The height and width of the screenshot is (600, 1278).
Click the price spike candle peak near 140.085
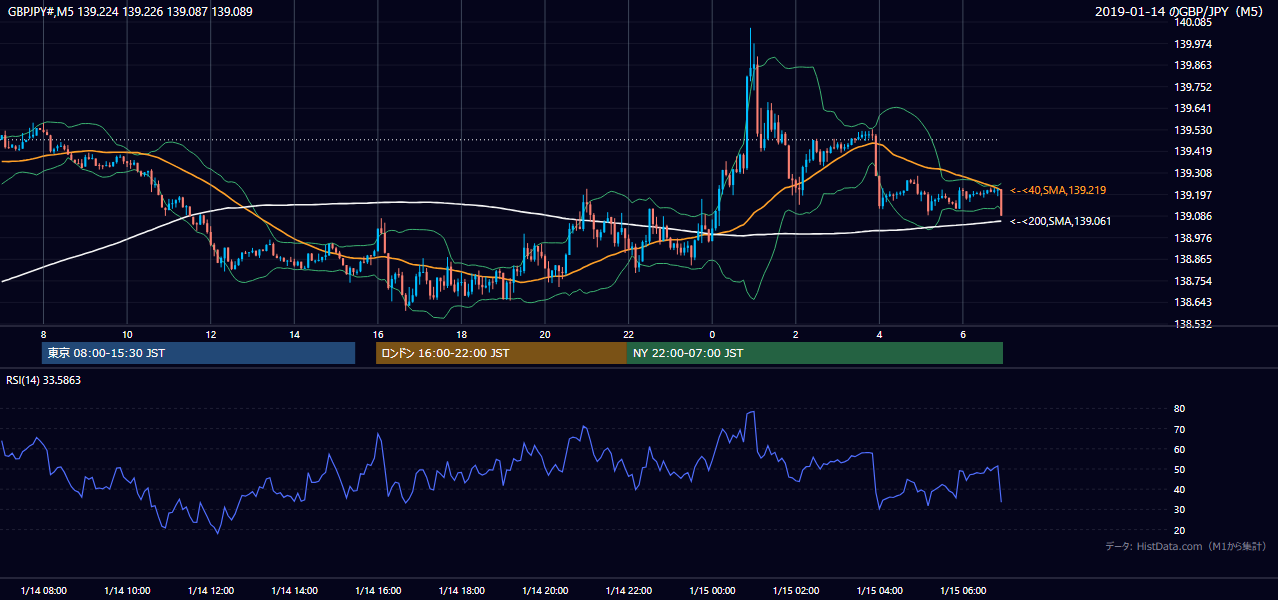[750, 30]
